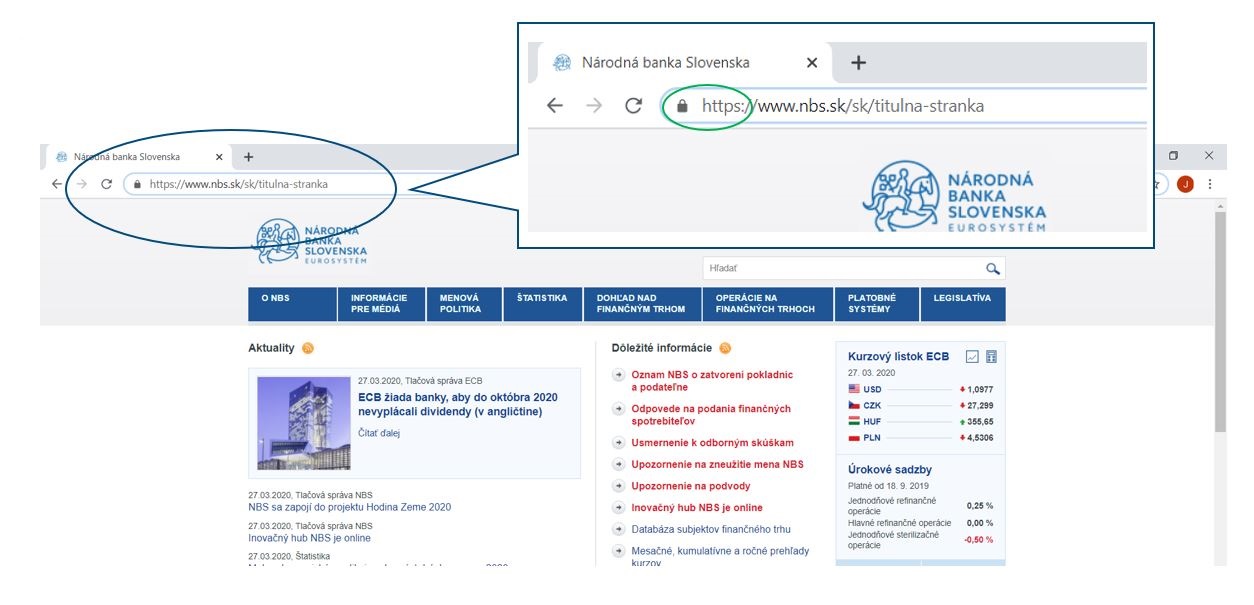Open the user profile avatar 'J'
The image size is (1254, 605).
click(x=1185, y=184)
